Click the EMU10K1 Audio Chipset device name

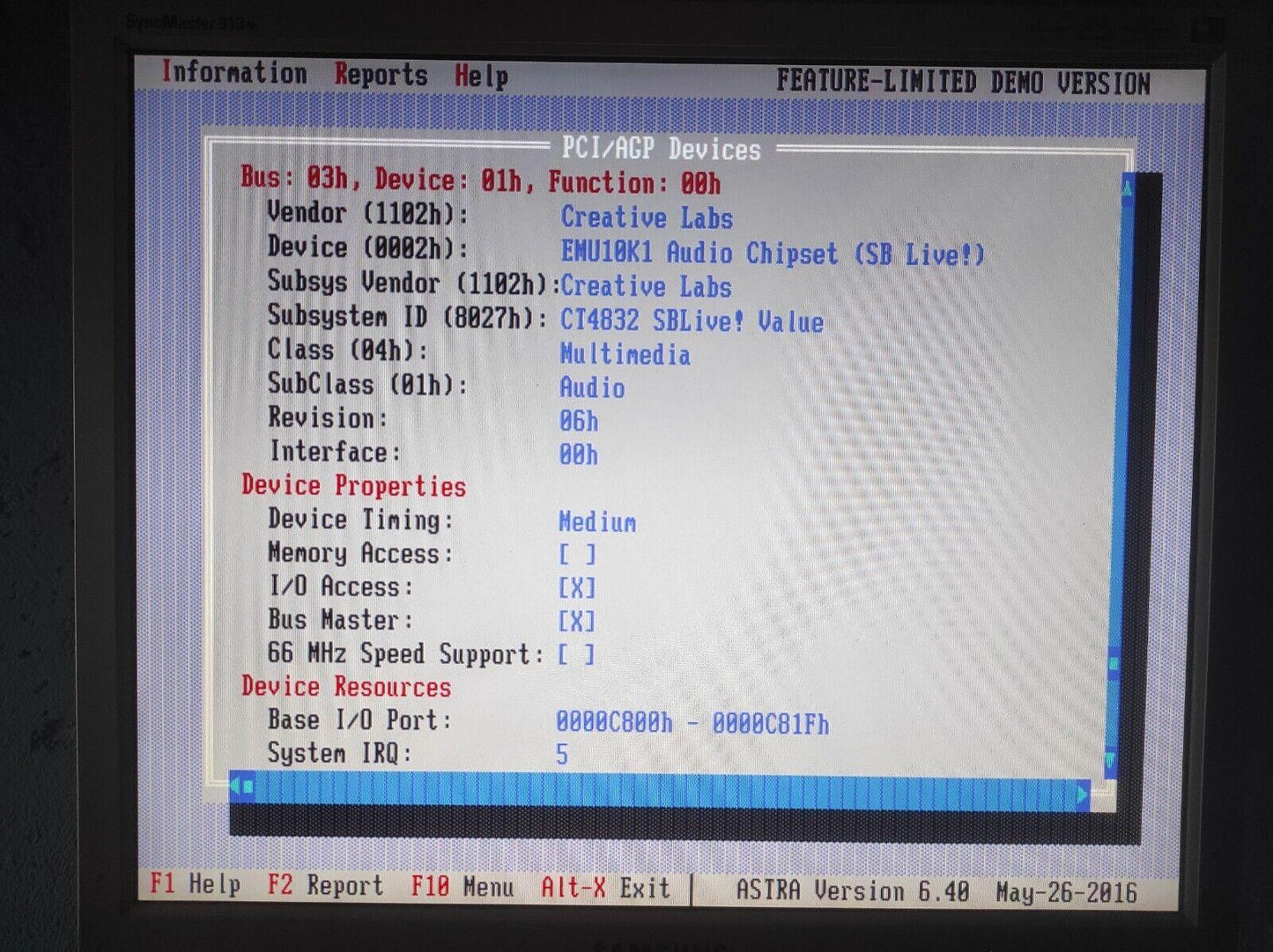(772, 254)
